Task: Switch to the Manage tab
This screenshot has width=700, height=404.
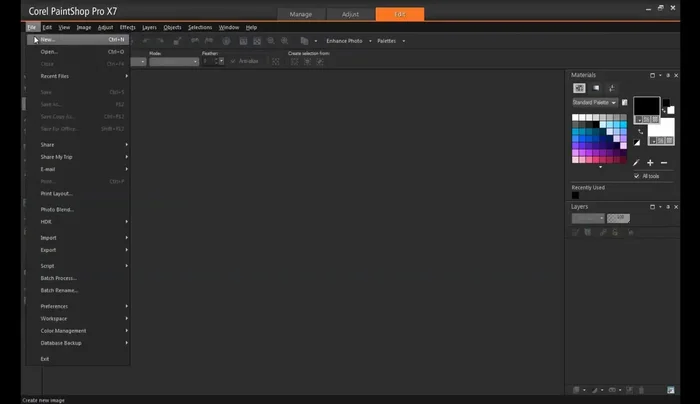Action: point(300,14)
